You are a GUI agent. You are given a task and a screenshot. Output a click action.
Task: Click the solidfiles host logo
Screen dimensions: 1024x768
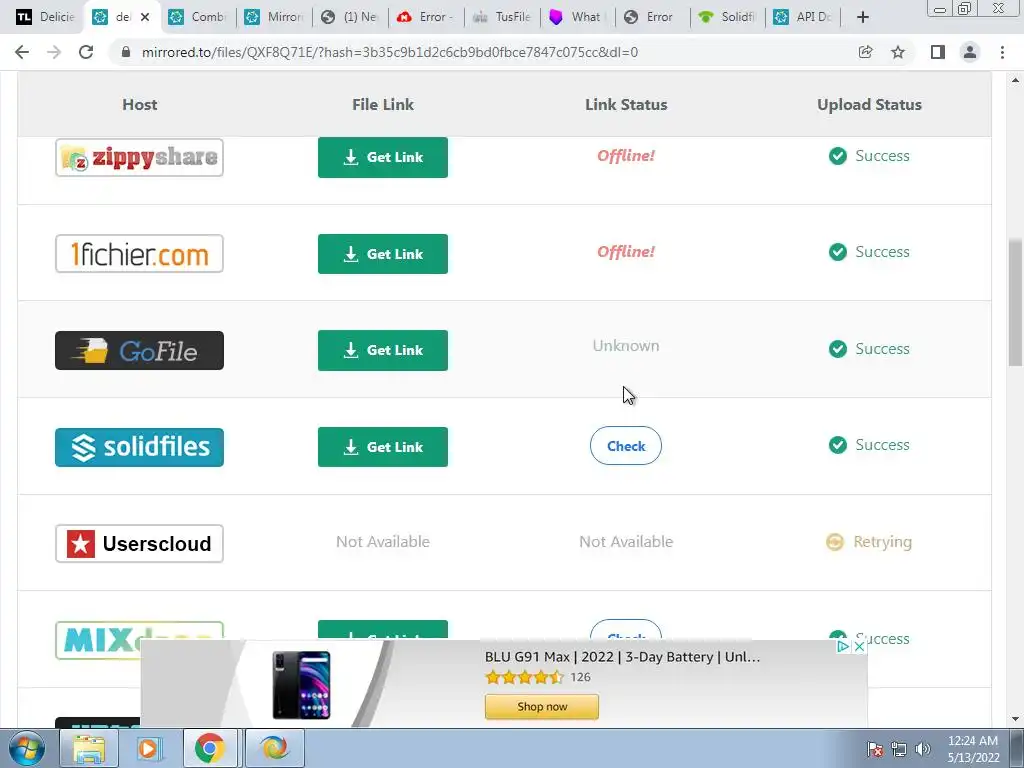pyautogui.click(x=139, y=447)
